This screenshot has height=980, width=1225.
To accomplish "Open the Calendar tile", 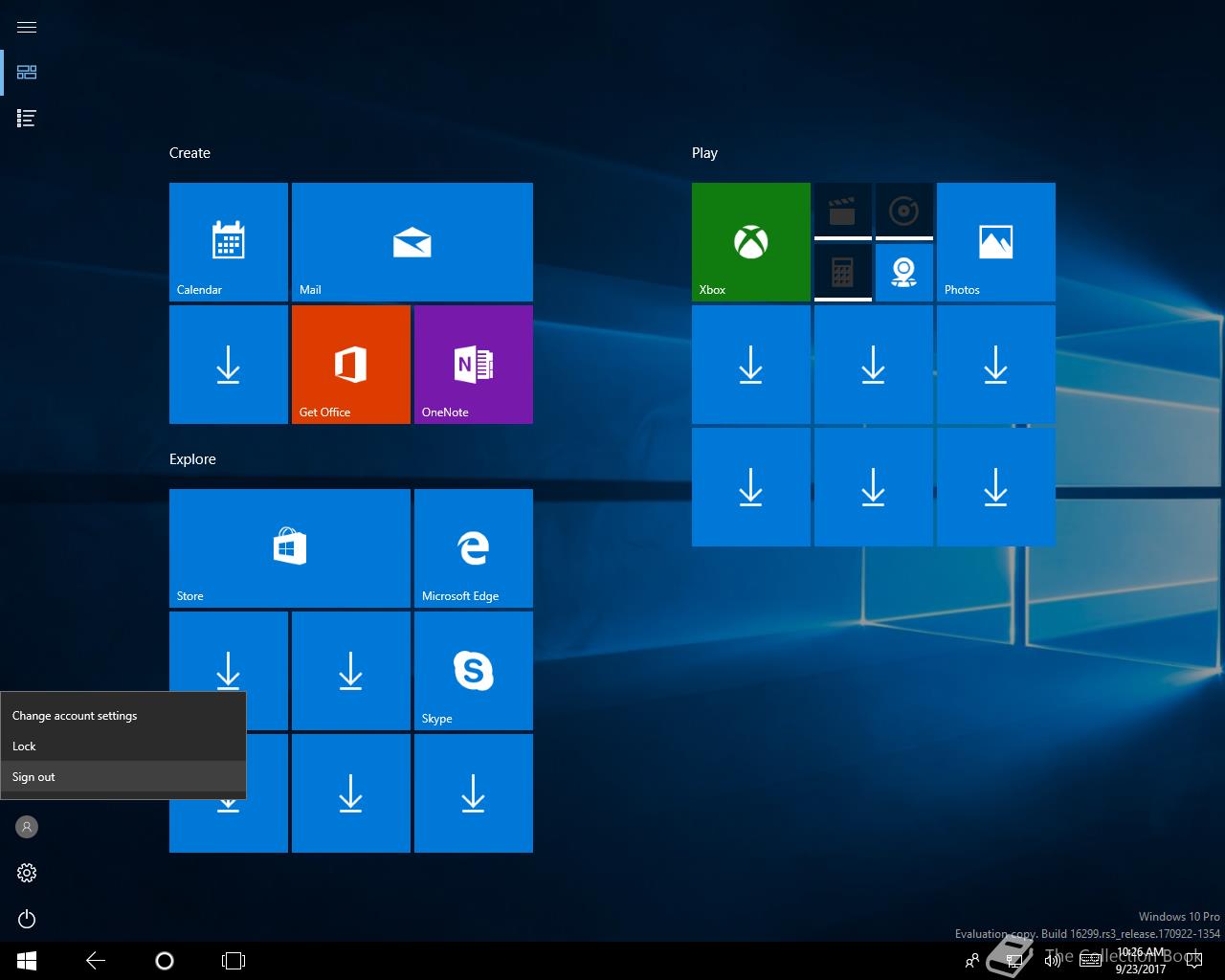I will (x=229, y=242).
